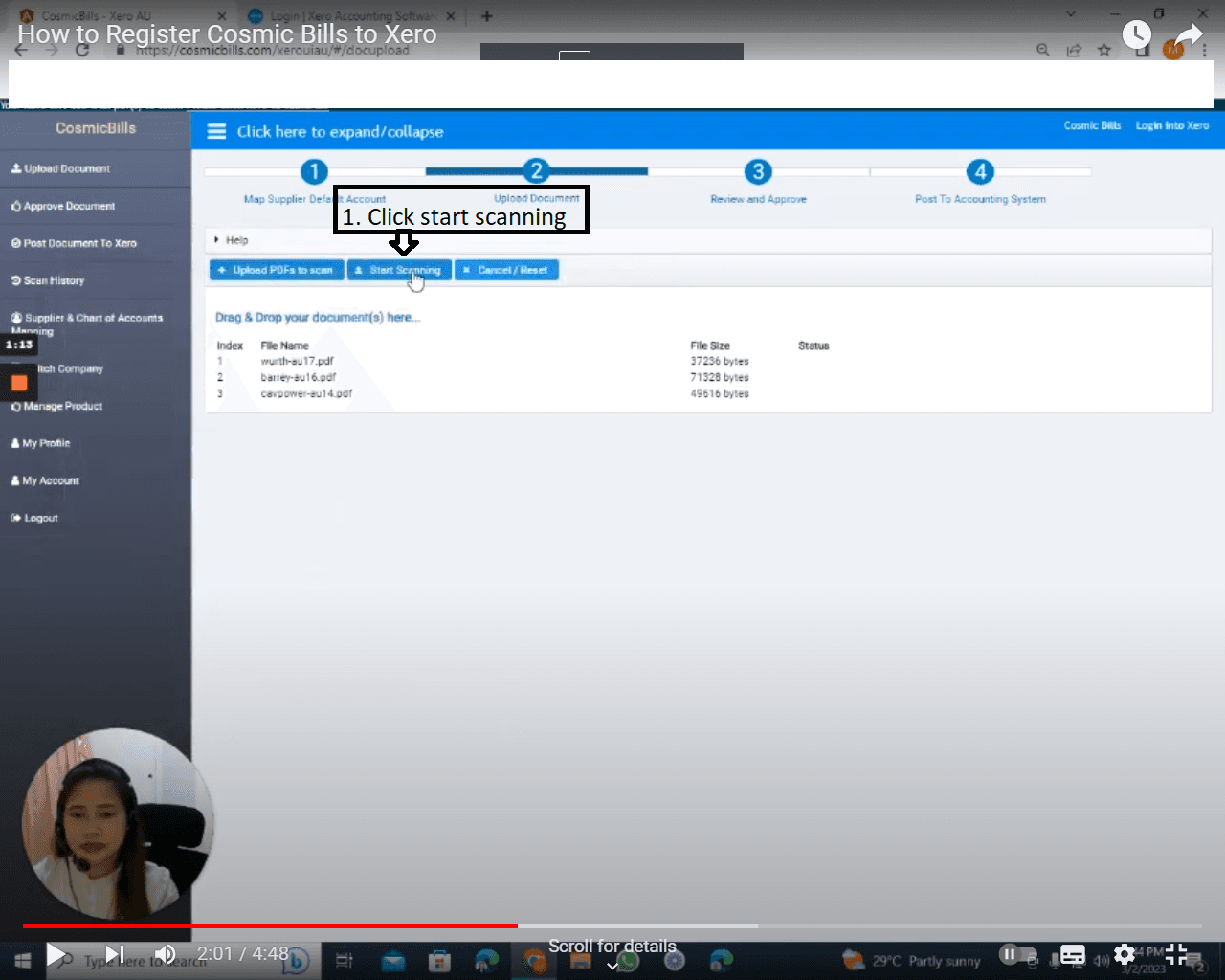The height and width of the screenshot is (980, 1225).
Task: Click the Cosmic Bills header link
Action: click(x=1092, y=125)
